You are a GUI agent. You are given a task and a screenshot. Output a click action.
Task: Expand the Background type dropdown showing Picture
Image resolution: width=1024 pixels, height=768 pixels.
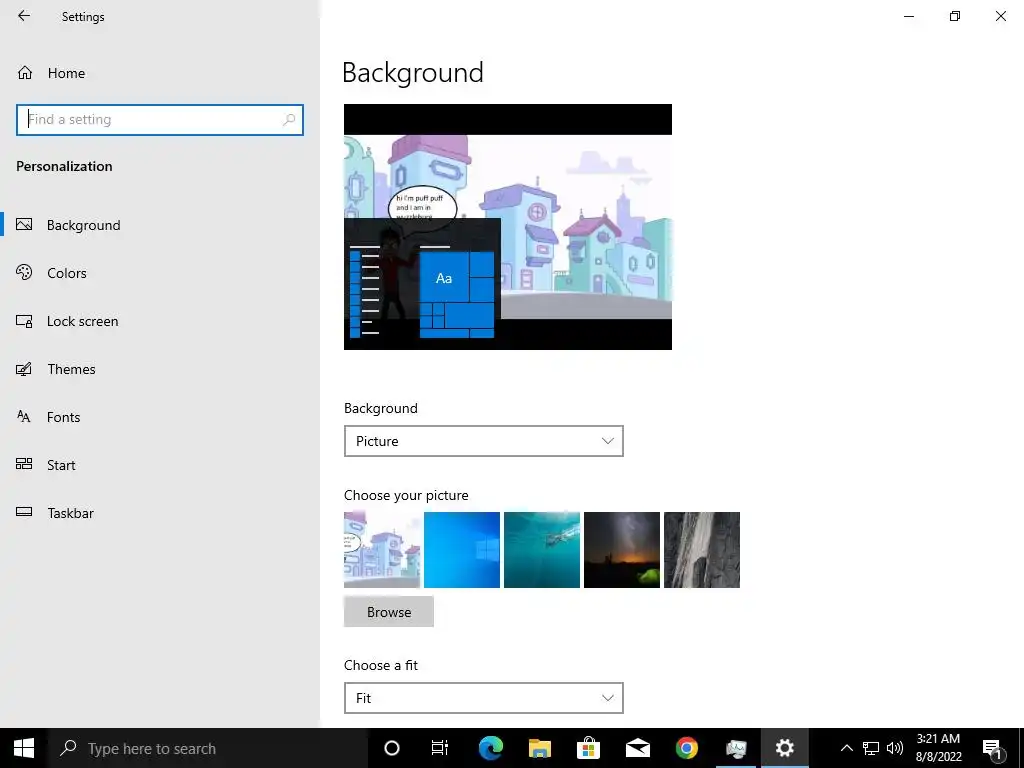click(x=484, y=441)
